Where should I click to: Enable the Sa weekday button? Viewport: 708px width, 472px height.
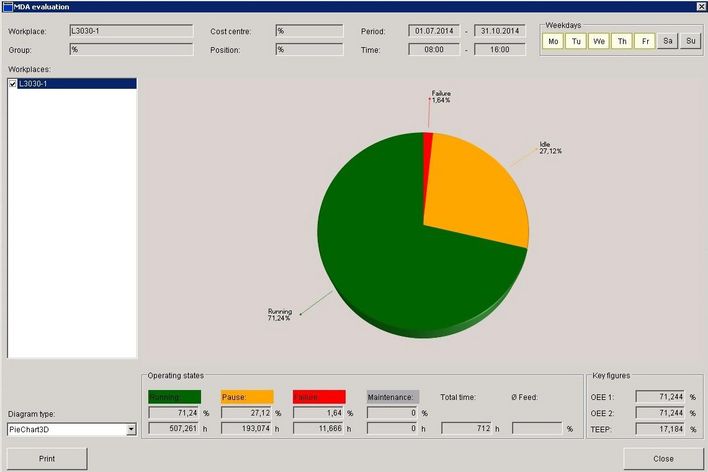coord(668,41)
